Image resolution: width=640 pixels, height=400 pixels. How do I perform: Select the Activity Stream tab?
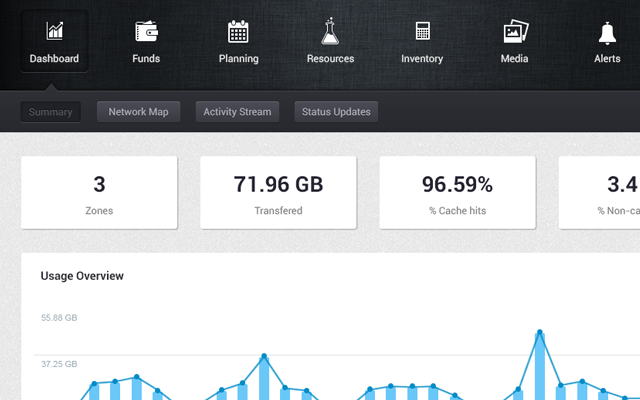coord(237,112)
